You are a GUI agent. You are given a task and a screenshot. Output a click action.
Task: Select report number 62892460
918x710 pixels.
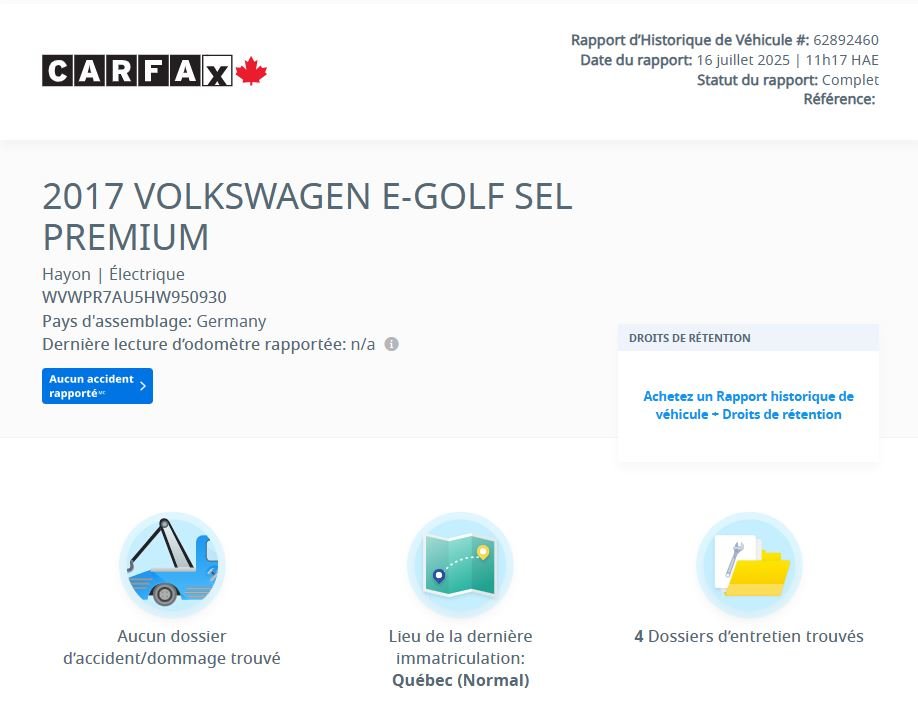(x=845, y=40)
